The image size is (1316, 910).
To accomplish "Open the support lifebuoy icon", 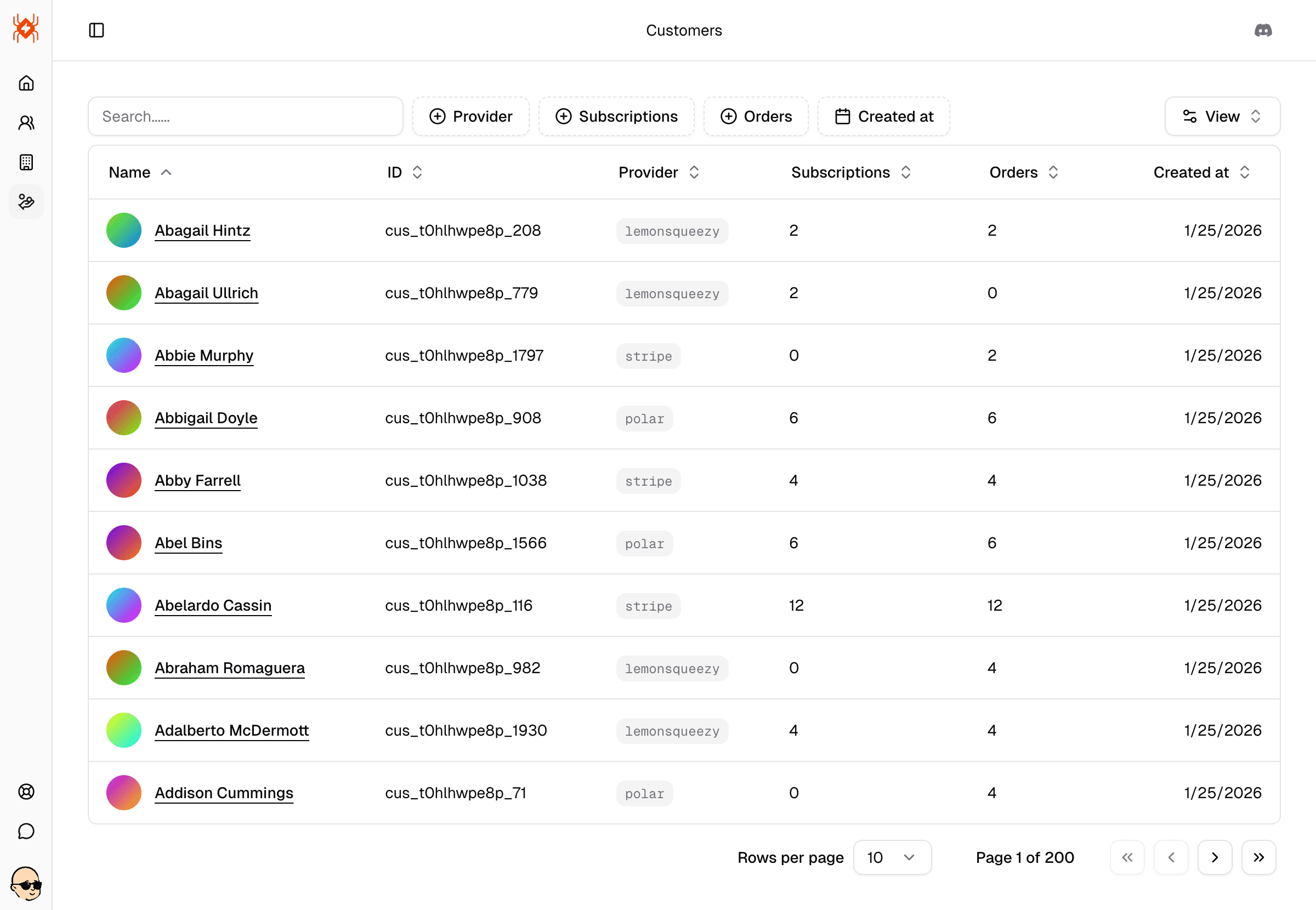I will coord(26,792).
